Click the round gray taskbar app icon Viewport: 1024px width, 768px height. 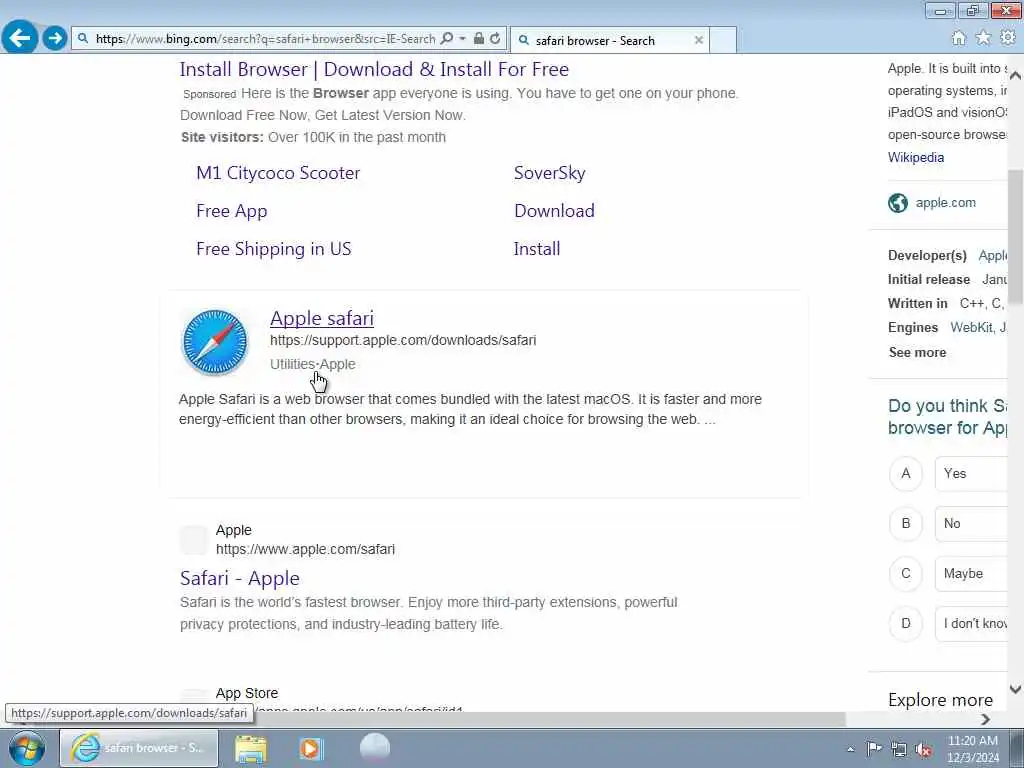375,748
